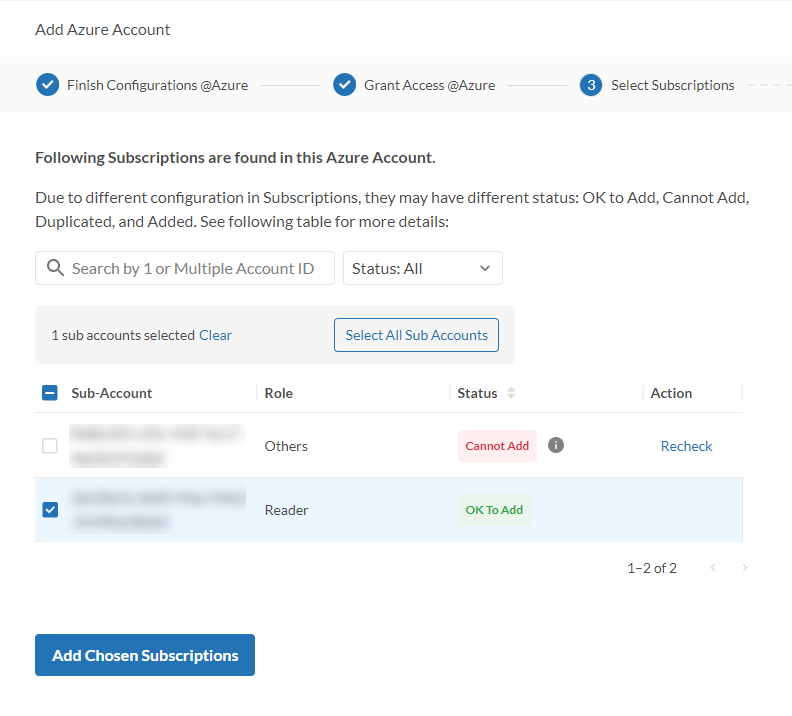Click Recheck for the Others sub-account
Screen dimensions: 792x716
[686, 446]
